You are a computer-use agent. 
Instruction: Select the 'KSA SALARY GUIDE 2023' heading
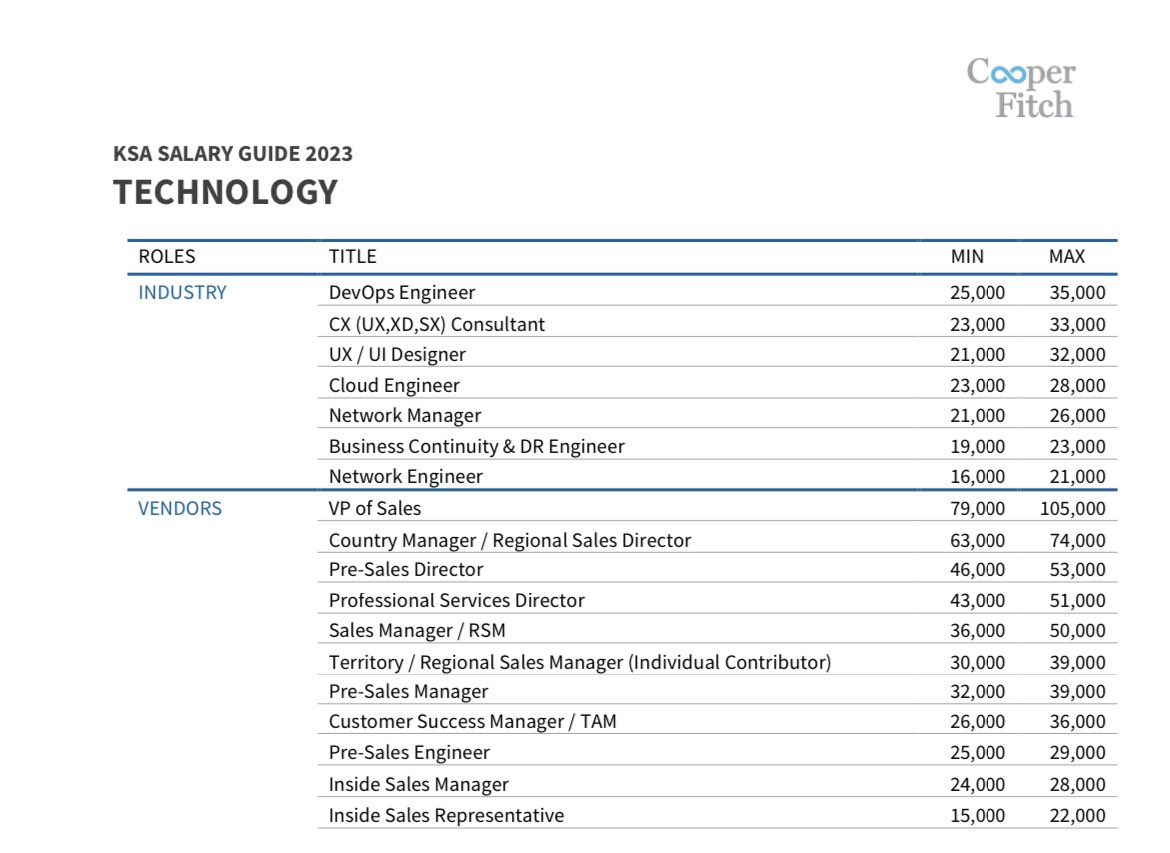coord(233,154)
